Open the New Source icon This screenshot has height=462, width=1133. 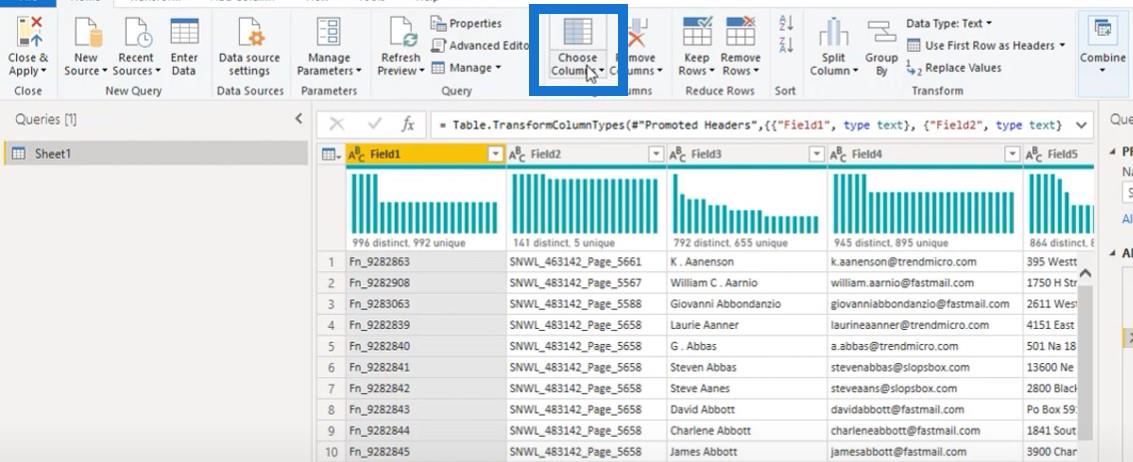[88, 31]
